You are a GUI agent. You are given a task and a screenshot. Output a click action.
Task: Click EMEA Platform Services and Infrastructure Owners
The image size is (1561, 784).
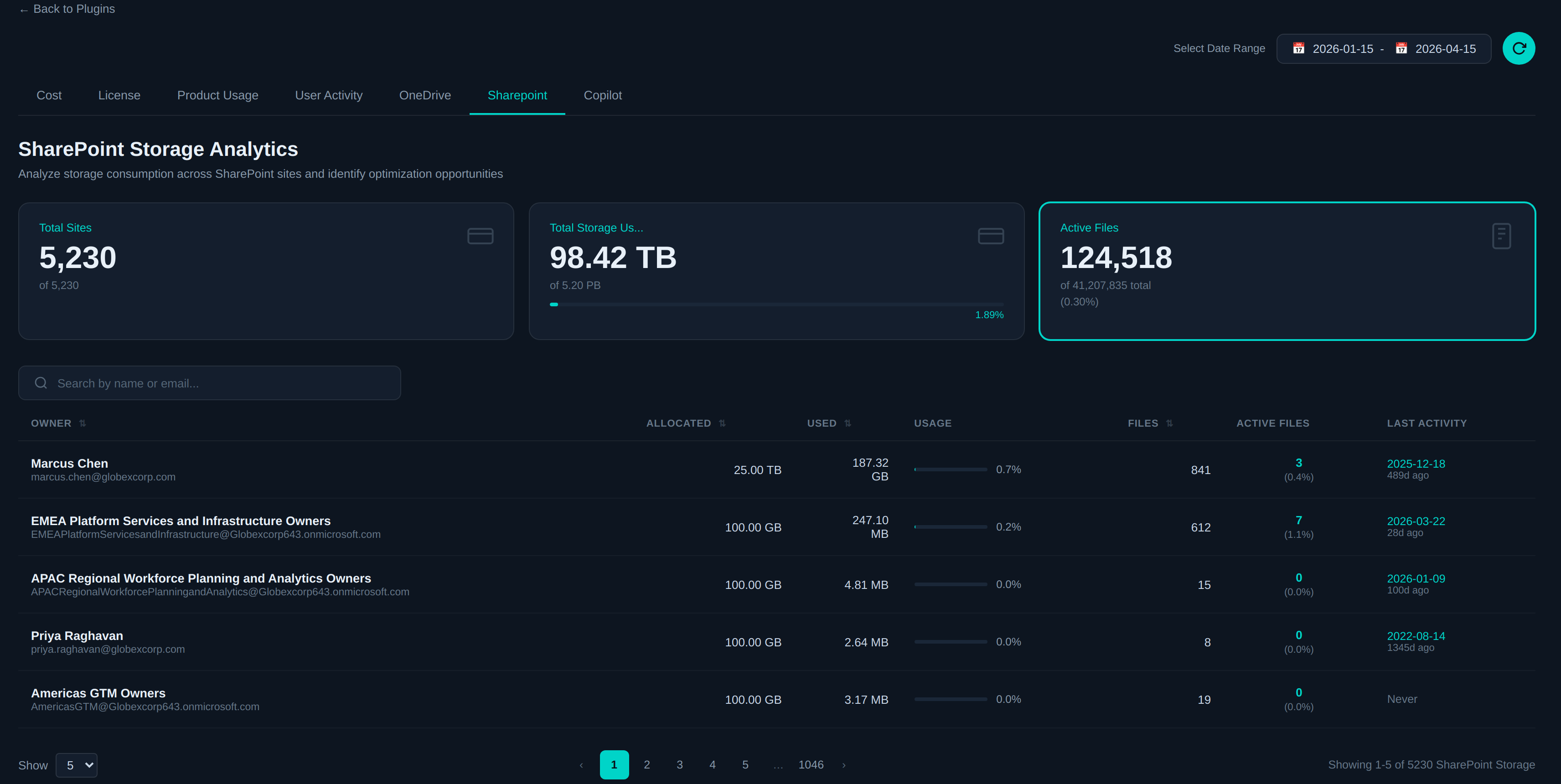coord(181,521)
